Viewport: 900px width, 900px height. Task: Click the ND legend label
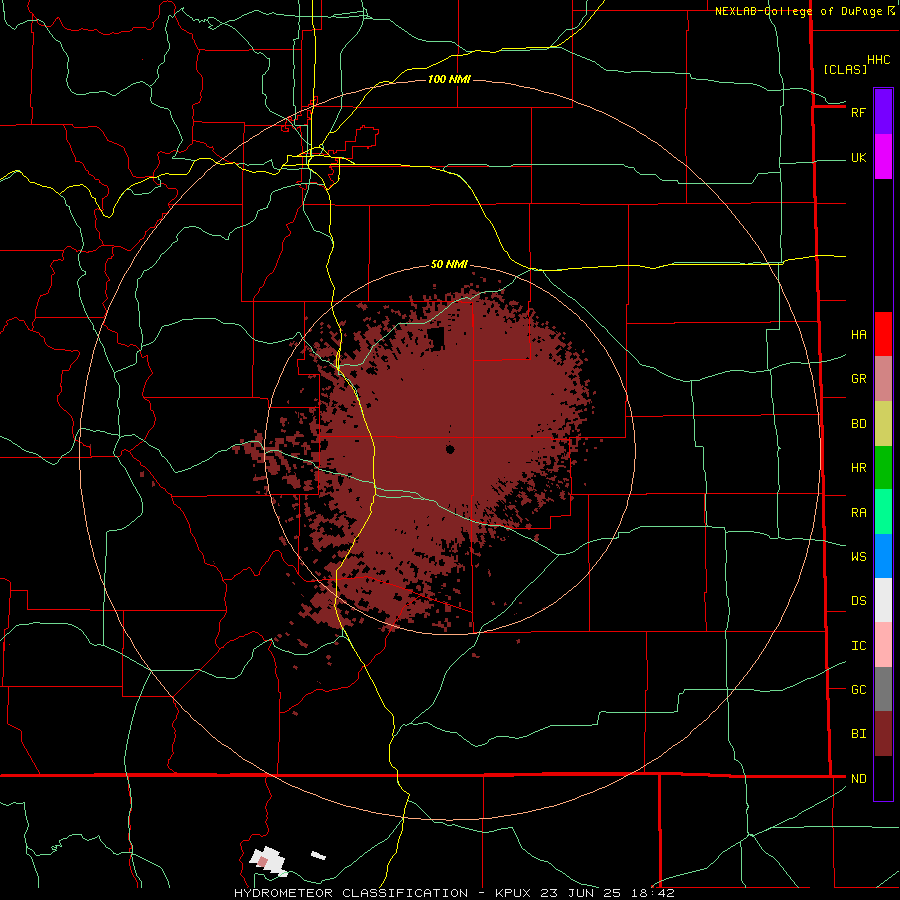pyautogui.click(x=859, y=779)
